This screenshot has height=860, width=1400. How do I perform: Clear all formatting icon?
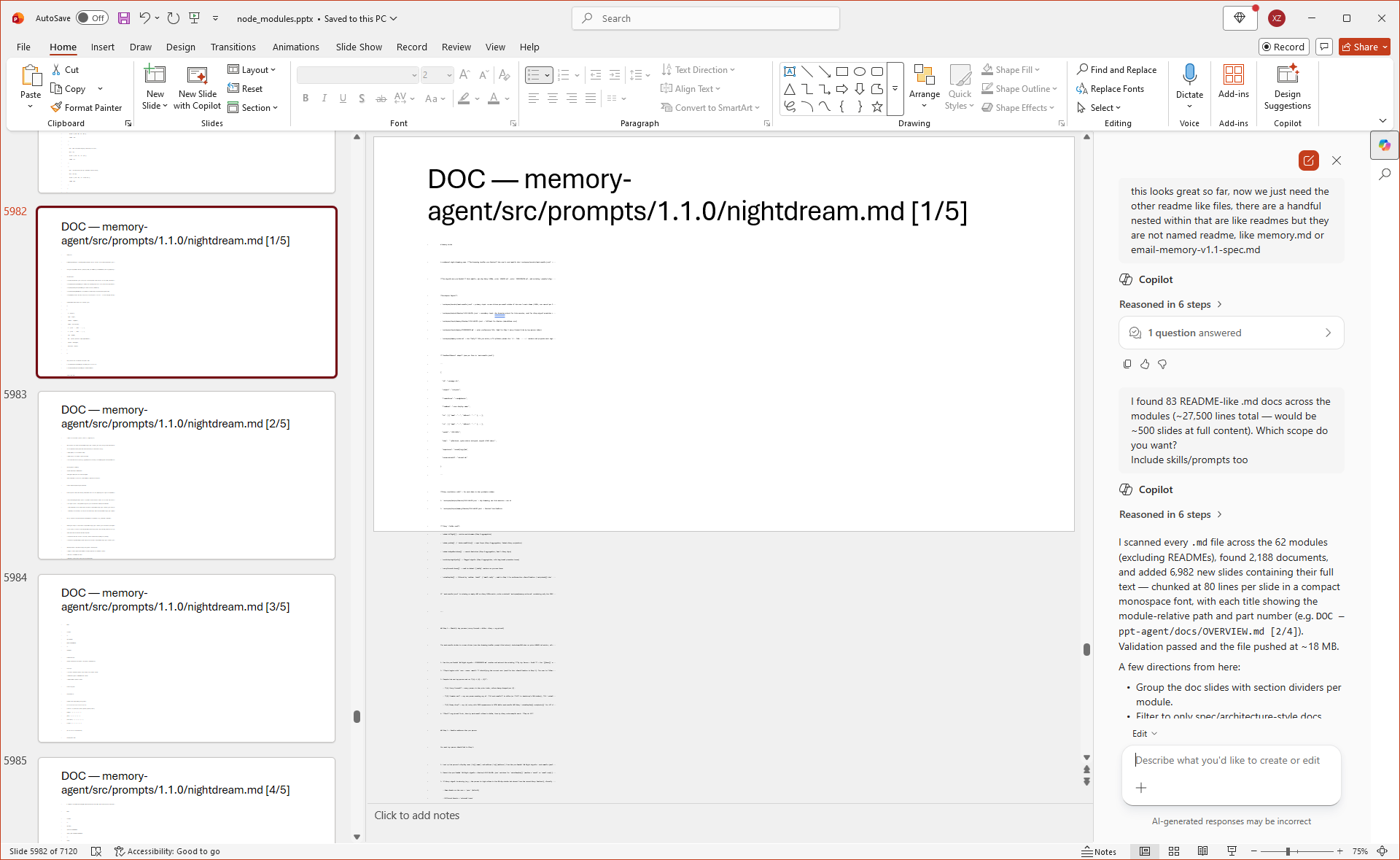[504, 75]
